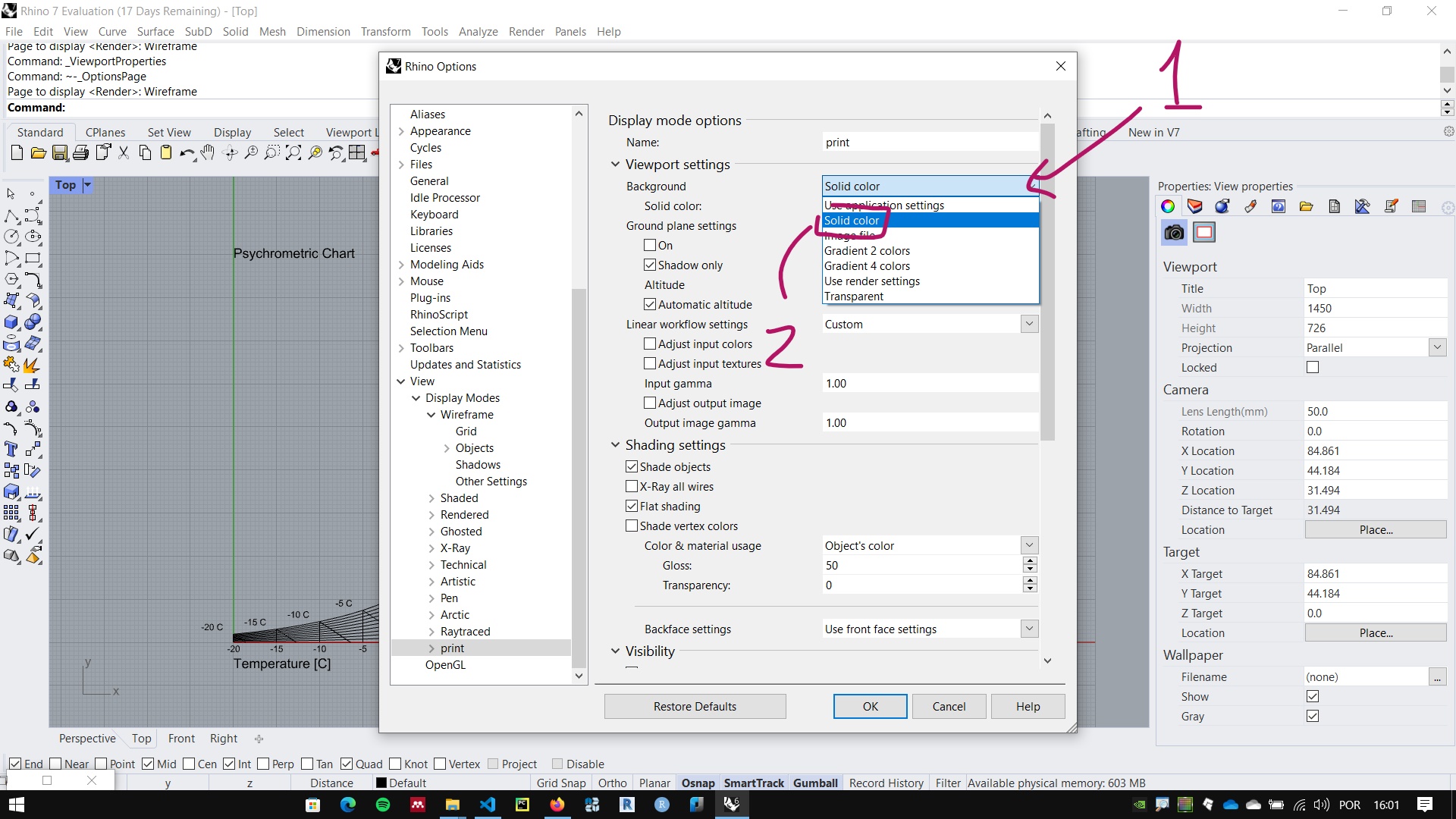Screen dimensions: 1456x819
Task: Expand the Appearance tree node
Action: [401, 131]
